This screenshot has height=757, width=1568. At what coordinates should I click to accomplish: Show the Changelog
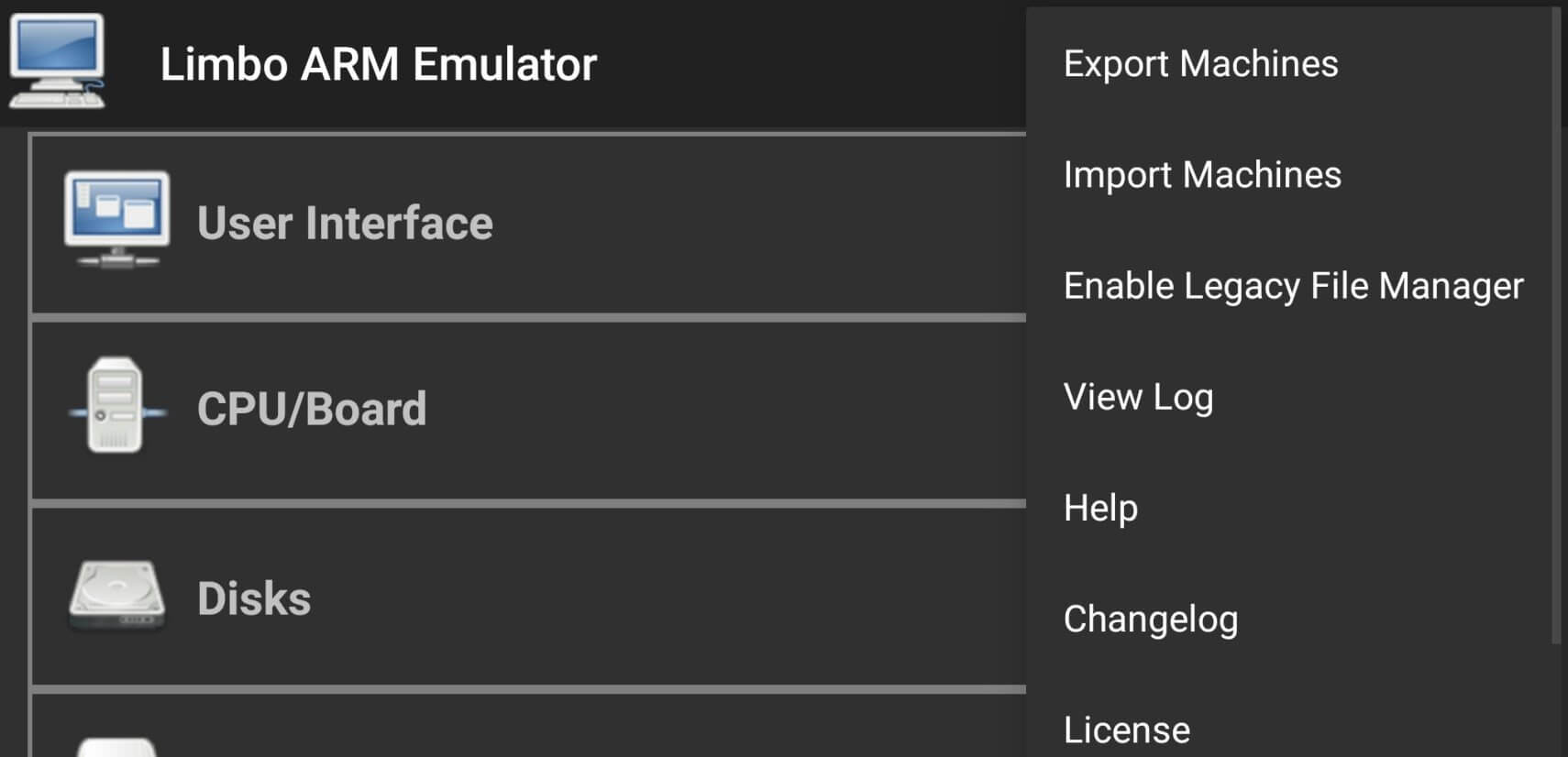click(x=1151, y=619)
